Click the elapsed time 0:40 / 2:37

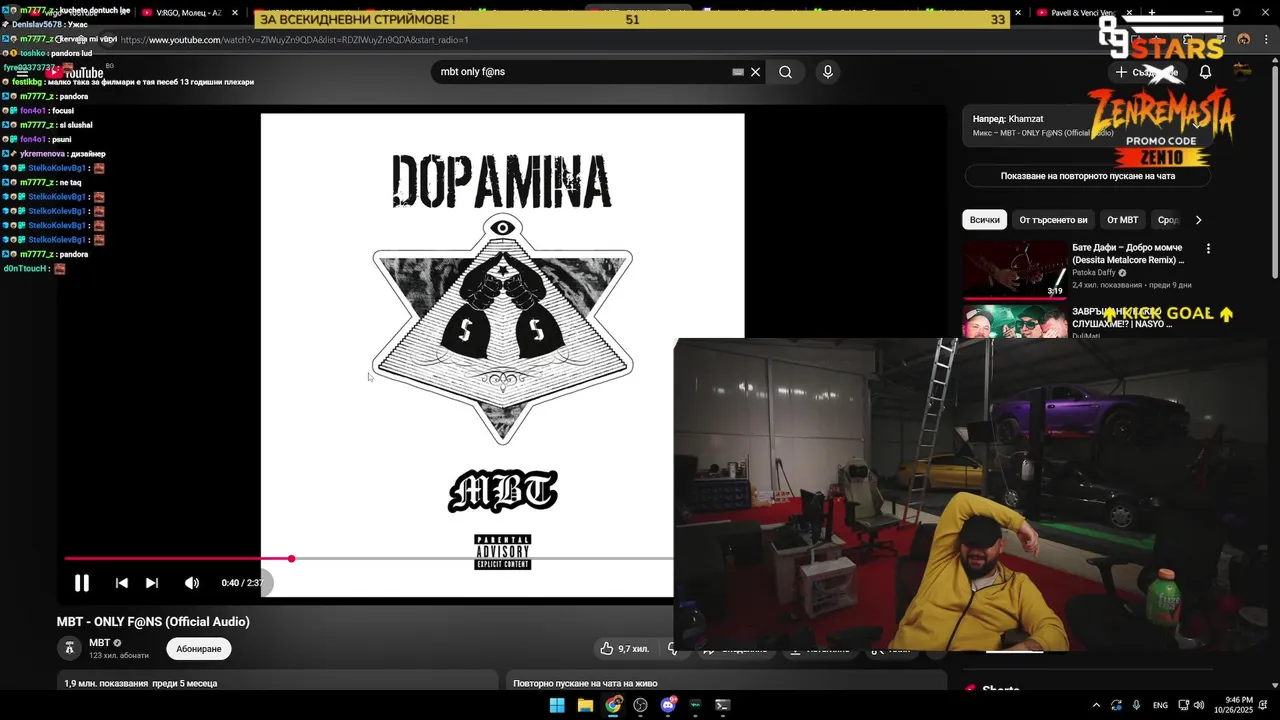(x=242, y=583)
